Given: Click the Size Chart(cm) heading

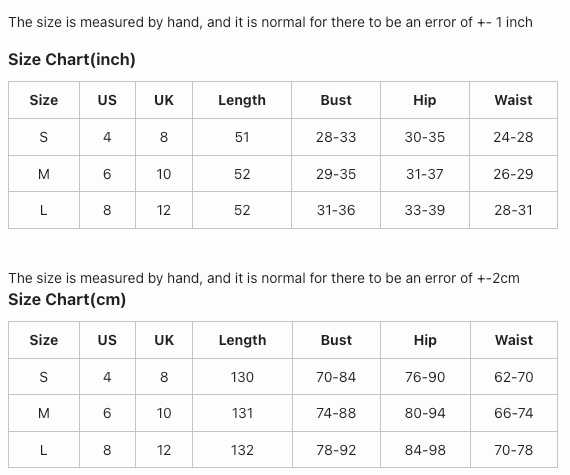Looking at the screenshot, I should point(67,299).
